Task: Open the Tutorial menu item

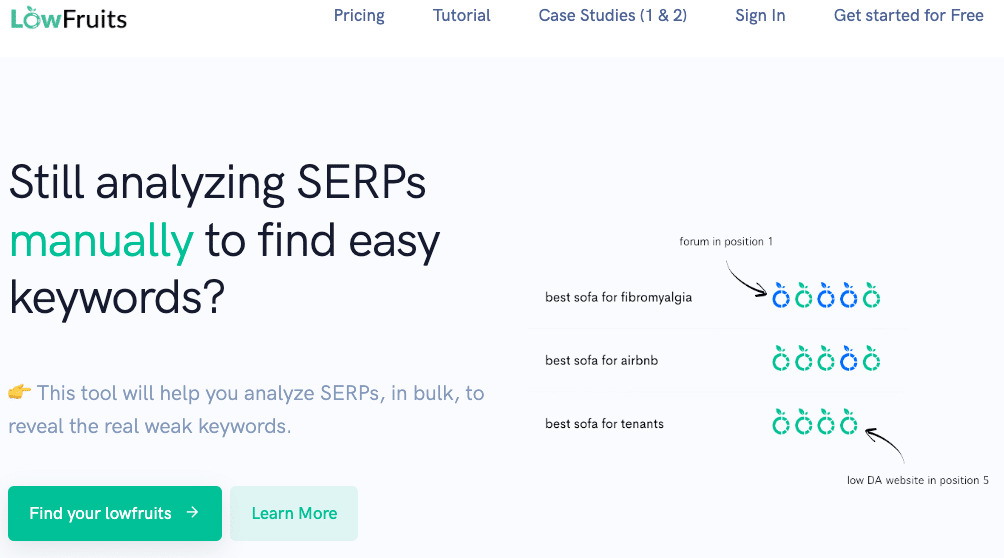Action: tap(461, 15)
